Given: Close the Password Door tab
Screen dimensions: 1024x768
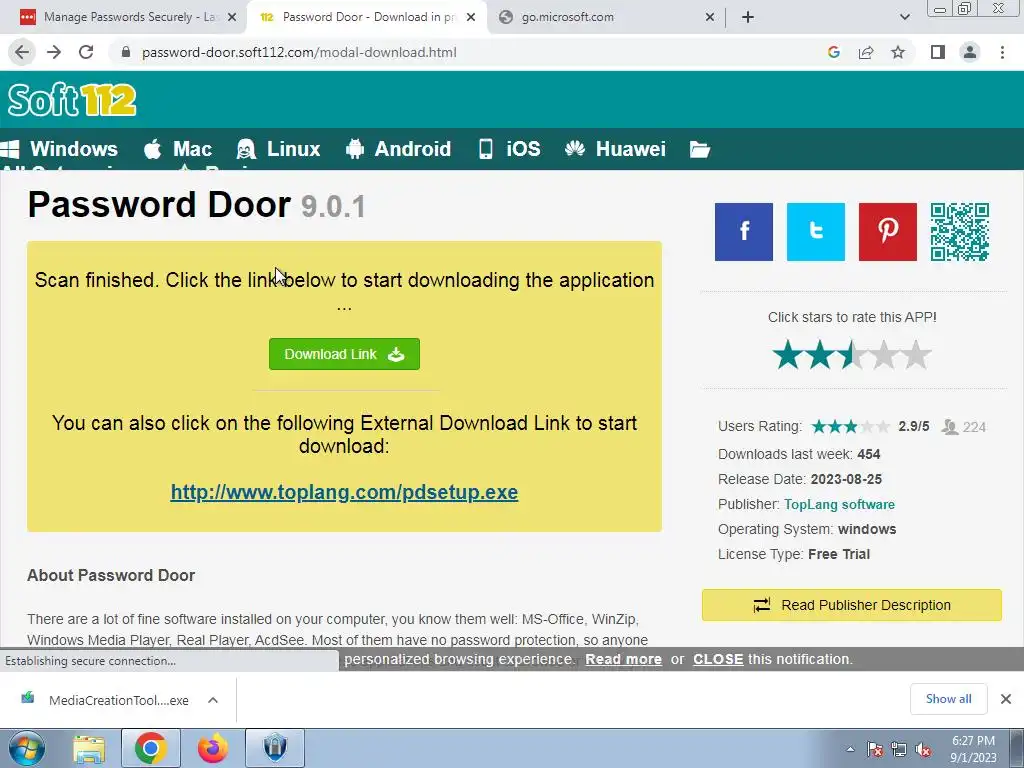Looking at the screenshot, I should point(471,17).
